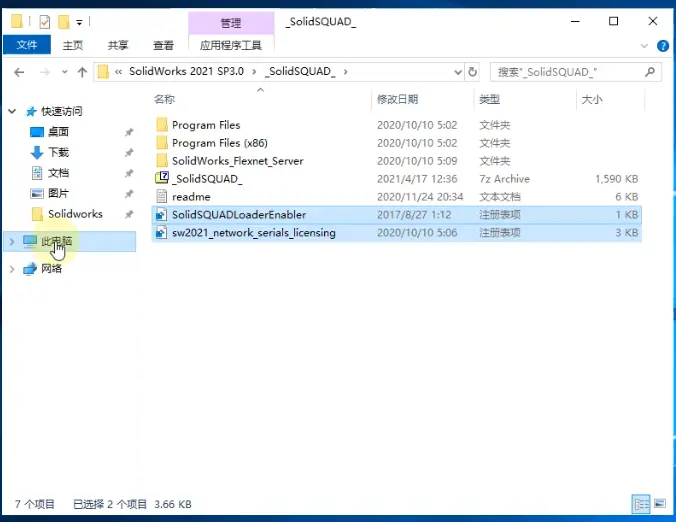Open the Program Files folder icon
This screenshot has width=676, height=522.
tap(162, 125)
